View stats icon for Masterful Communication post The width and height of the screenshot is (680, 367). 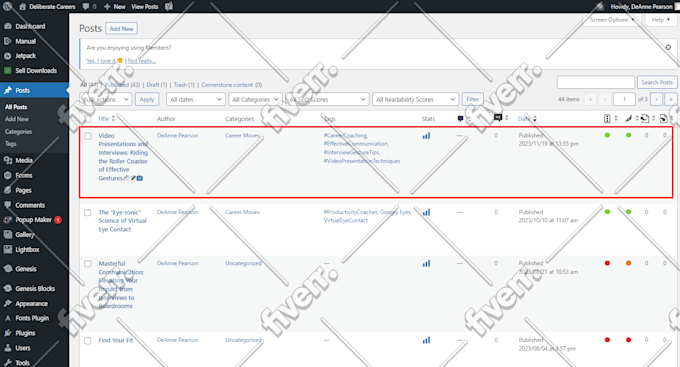click(426, 263)
